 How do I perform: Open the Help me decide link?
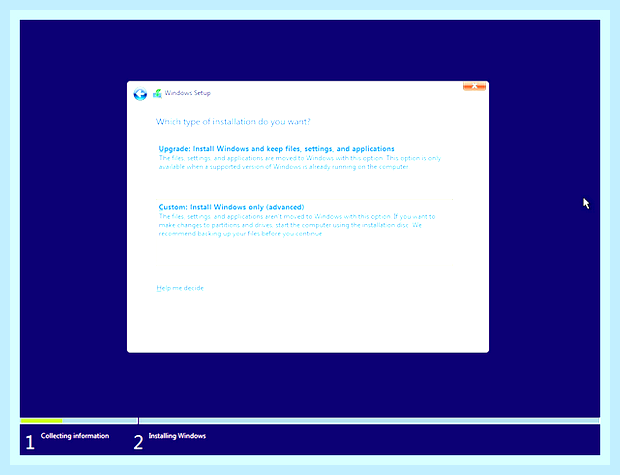180,288
